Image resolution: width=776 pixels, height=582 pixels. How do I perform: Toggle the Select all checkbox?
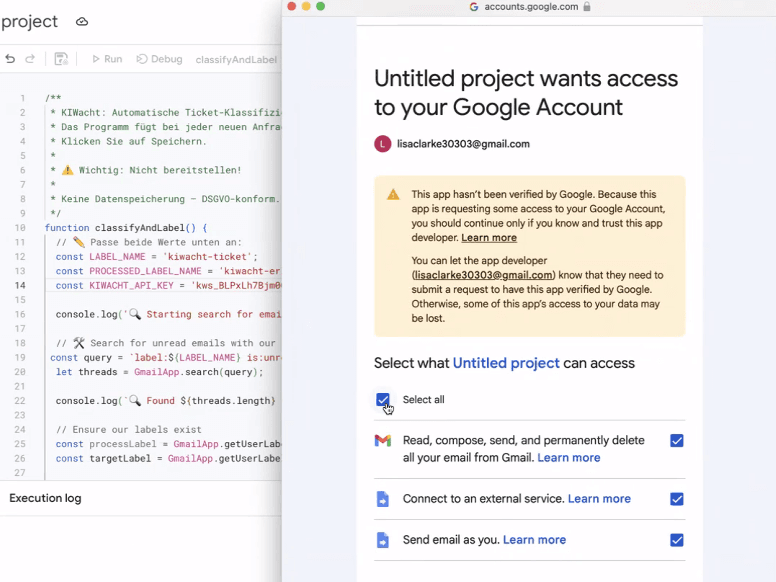(x=383, y=399)
